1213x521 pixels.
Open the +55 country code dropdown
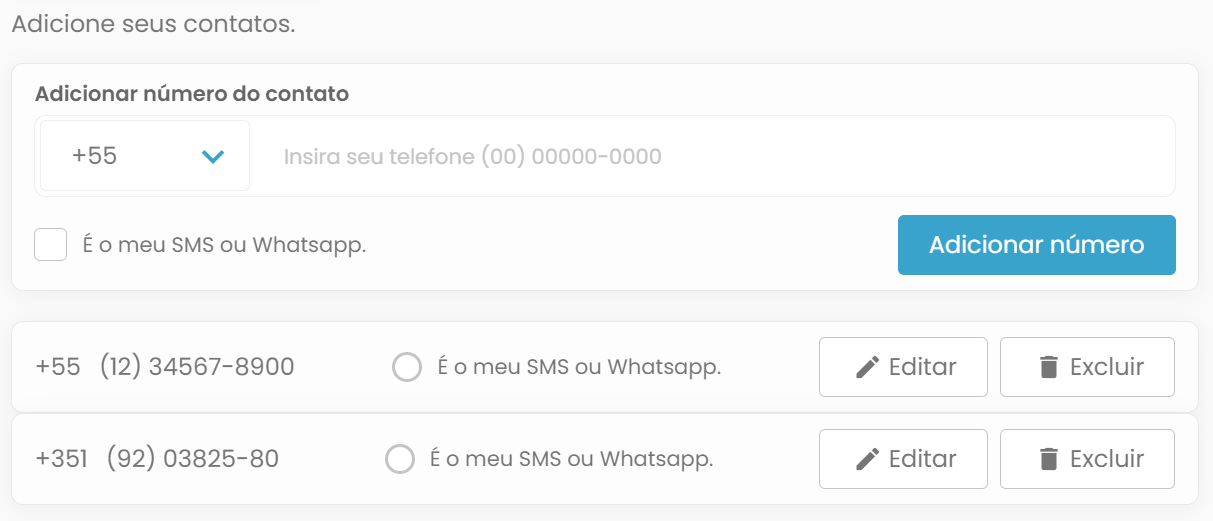click(145, 156)
